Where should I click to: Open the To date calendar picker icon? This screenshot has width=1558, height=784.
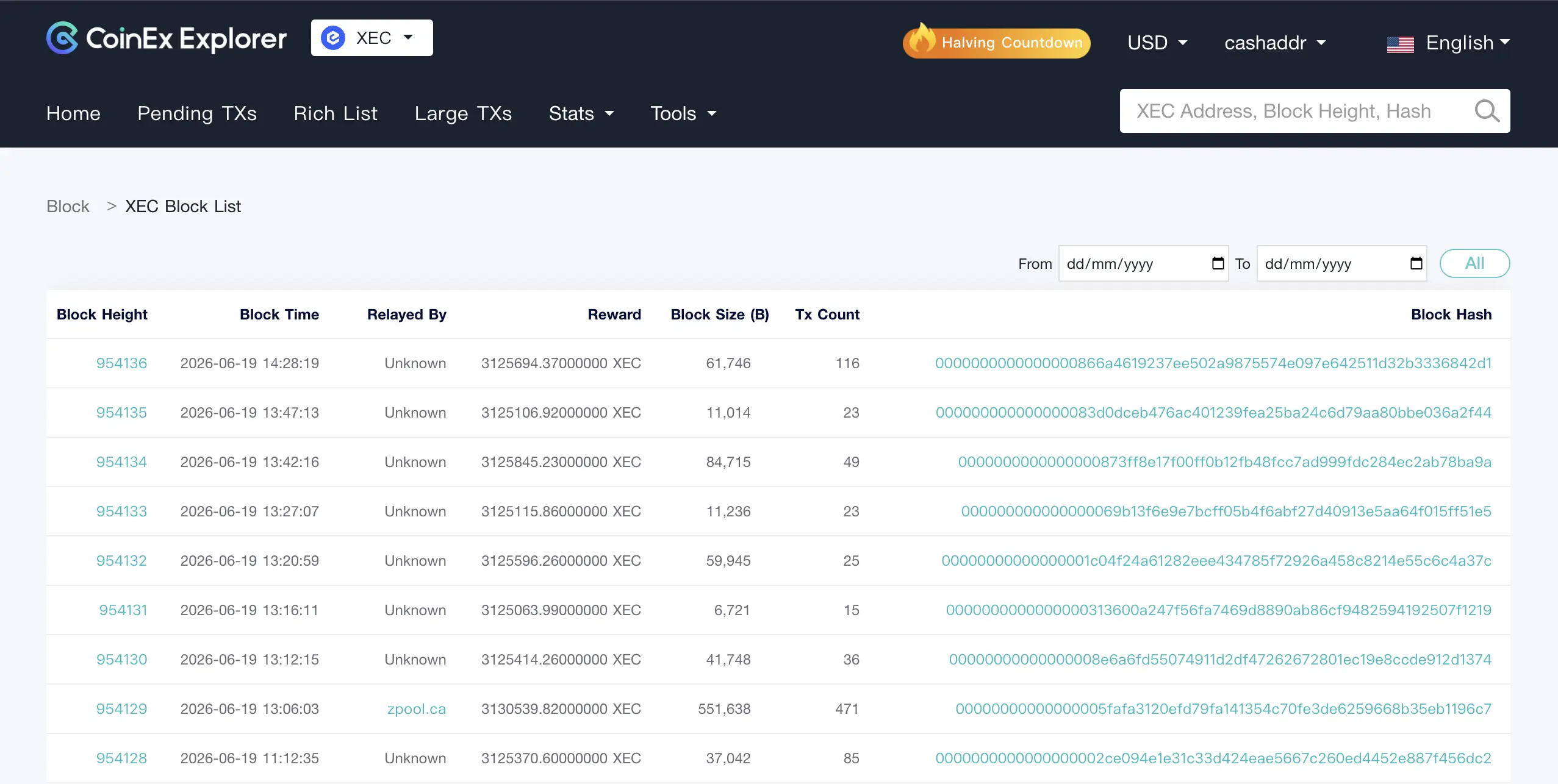pyautogui.click(x=1416, y=263)
